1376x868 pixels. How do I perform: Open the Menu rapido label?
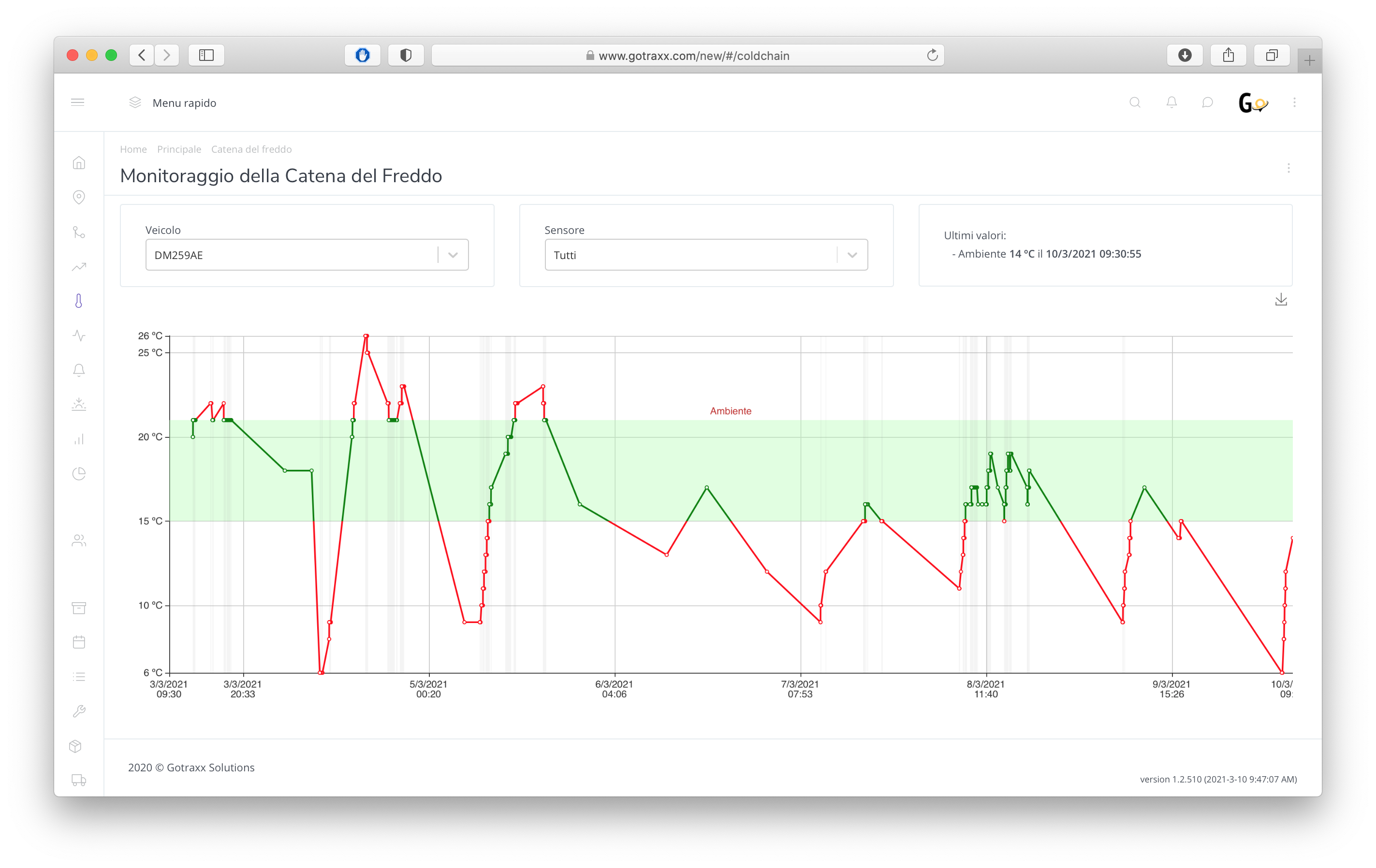pyautogui.click(x=184, y=103)
